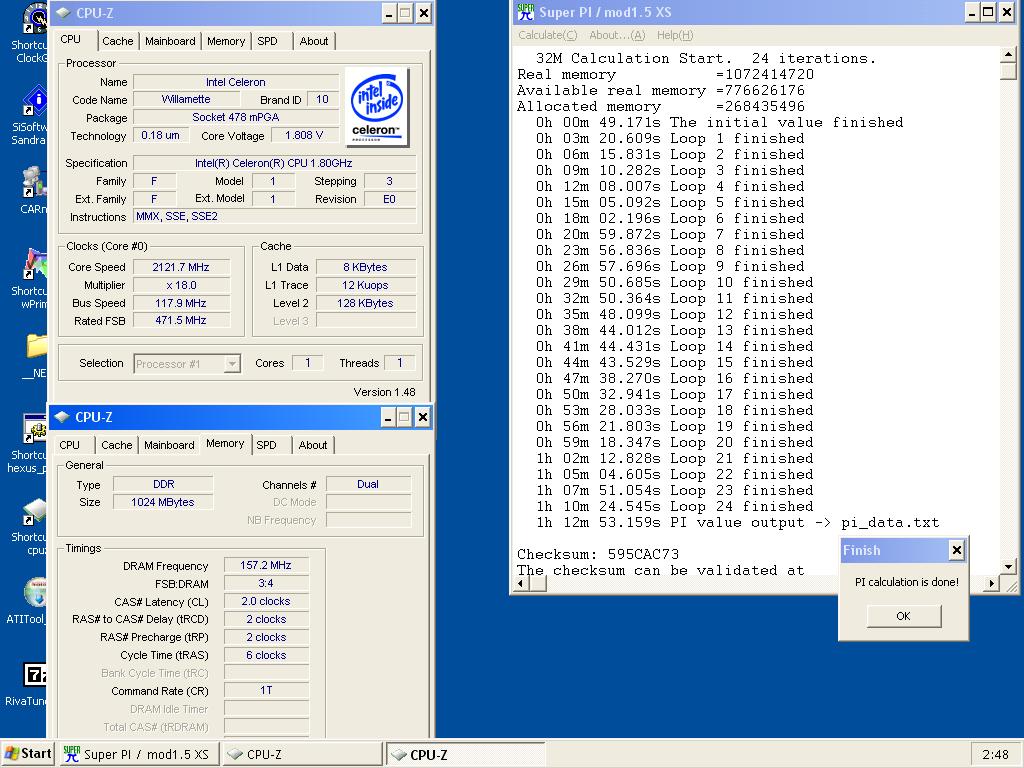This screenshot has width=1024, height=768.
Task: Click the Package field Socket 478 mPGA
Action: (x=236, y=118)
